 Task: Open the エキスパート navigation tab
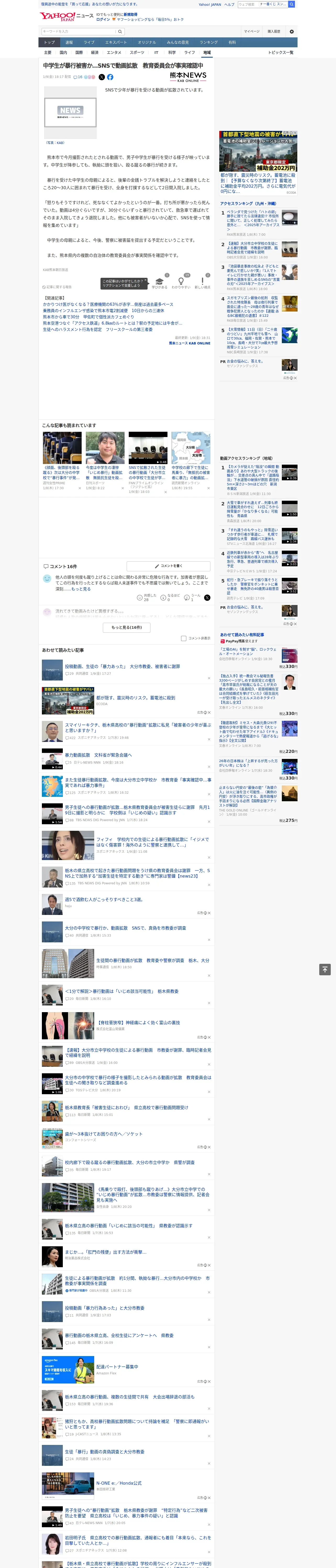coord(116,42)
